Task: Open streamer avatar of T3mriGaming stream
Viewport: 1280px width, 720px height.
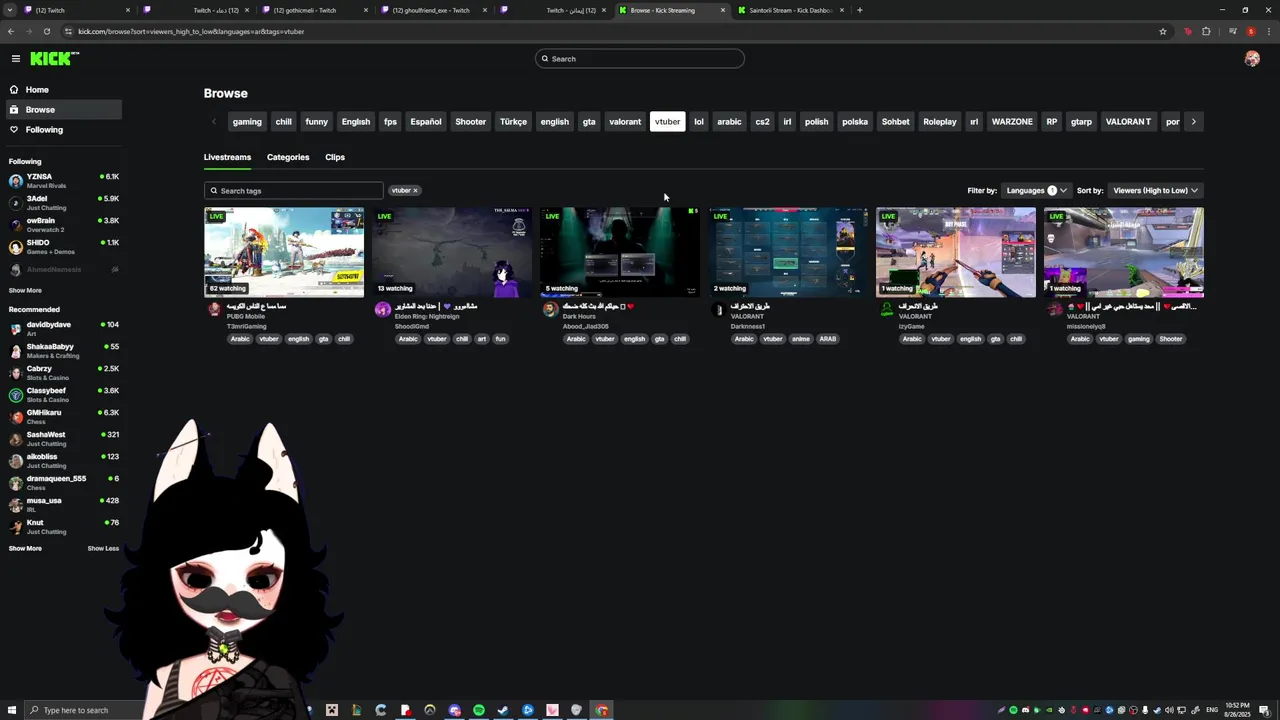Action: click(214, 310)
